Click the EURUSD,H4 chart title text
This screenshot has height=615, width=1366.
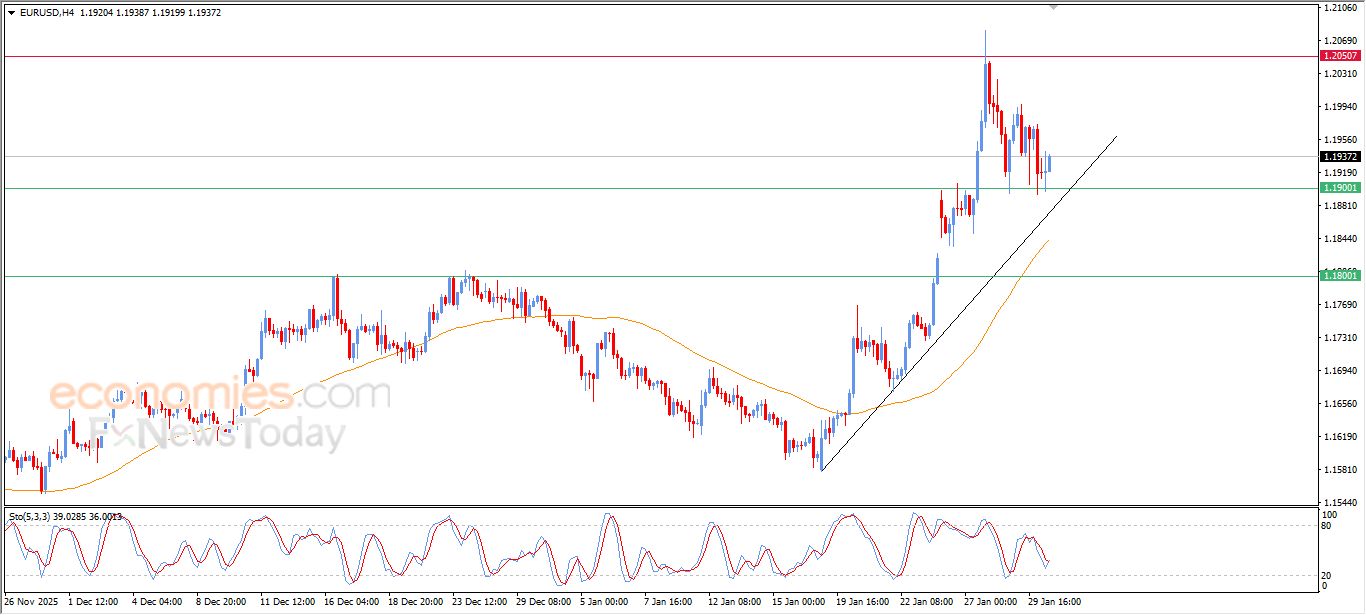click(47, 12)
